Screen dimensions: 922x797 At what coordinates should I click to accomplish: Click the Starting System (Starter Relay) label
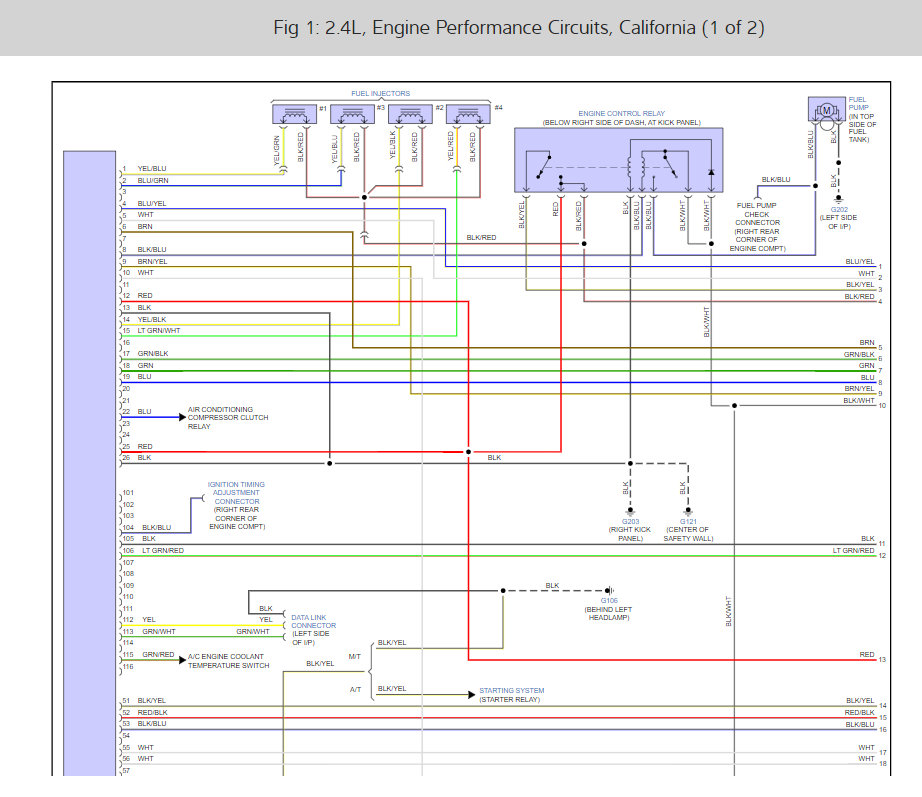(x=510, y=695)
